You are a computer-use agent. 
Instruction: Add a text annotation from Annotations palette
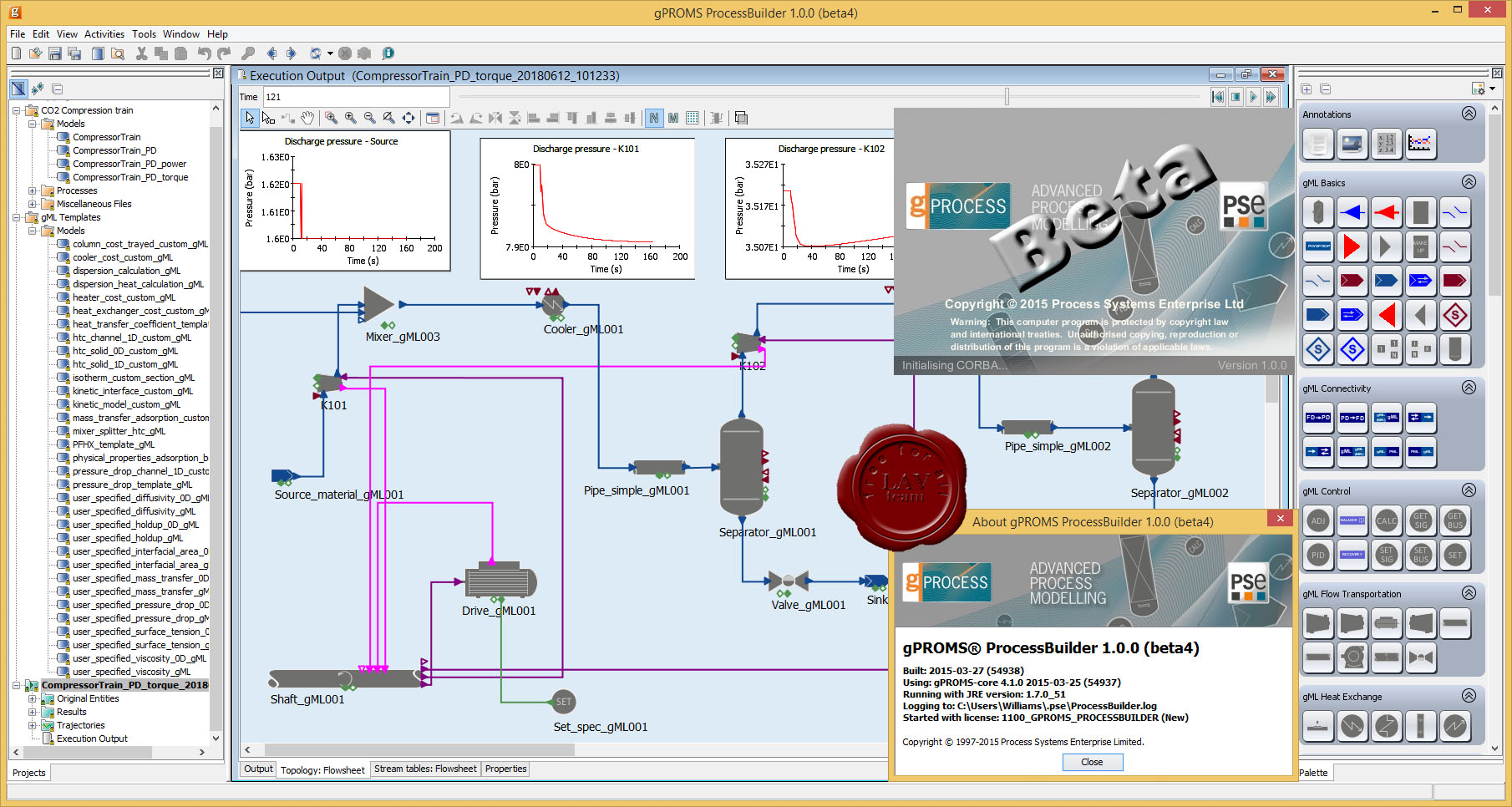tap(1318, 144)
